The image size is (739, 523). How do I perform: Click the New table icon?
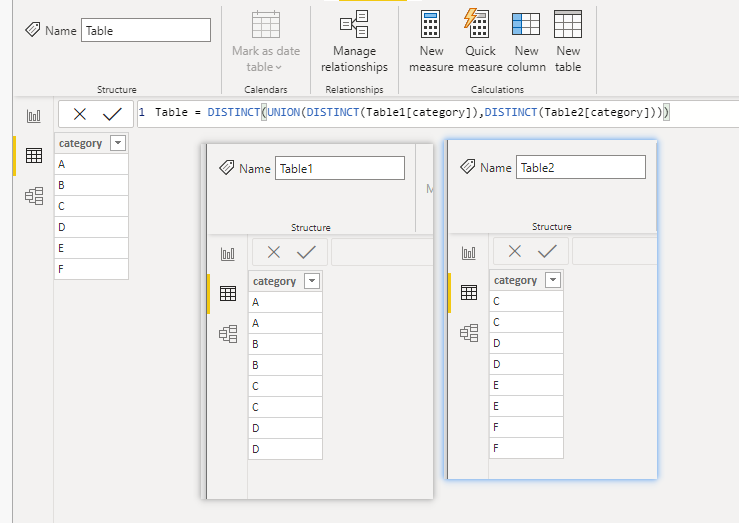pyautogui.click(x=568, y=24)
